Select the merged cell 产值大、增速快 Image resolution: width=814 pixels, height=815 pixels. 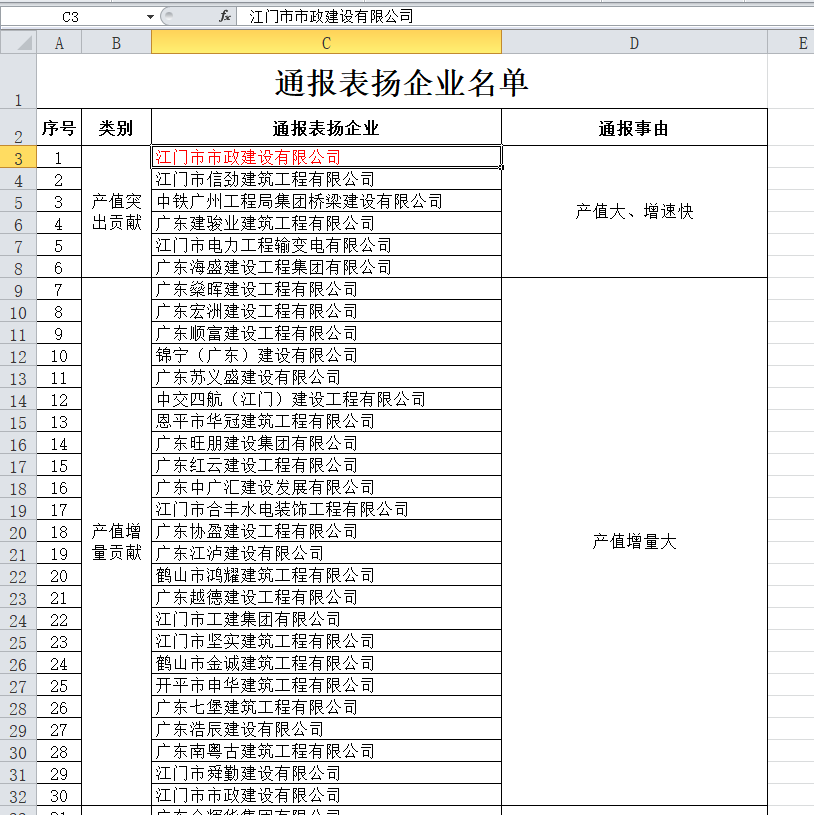tap(634, 212)
